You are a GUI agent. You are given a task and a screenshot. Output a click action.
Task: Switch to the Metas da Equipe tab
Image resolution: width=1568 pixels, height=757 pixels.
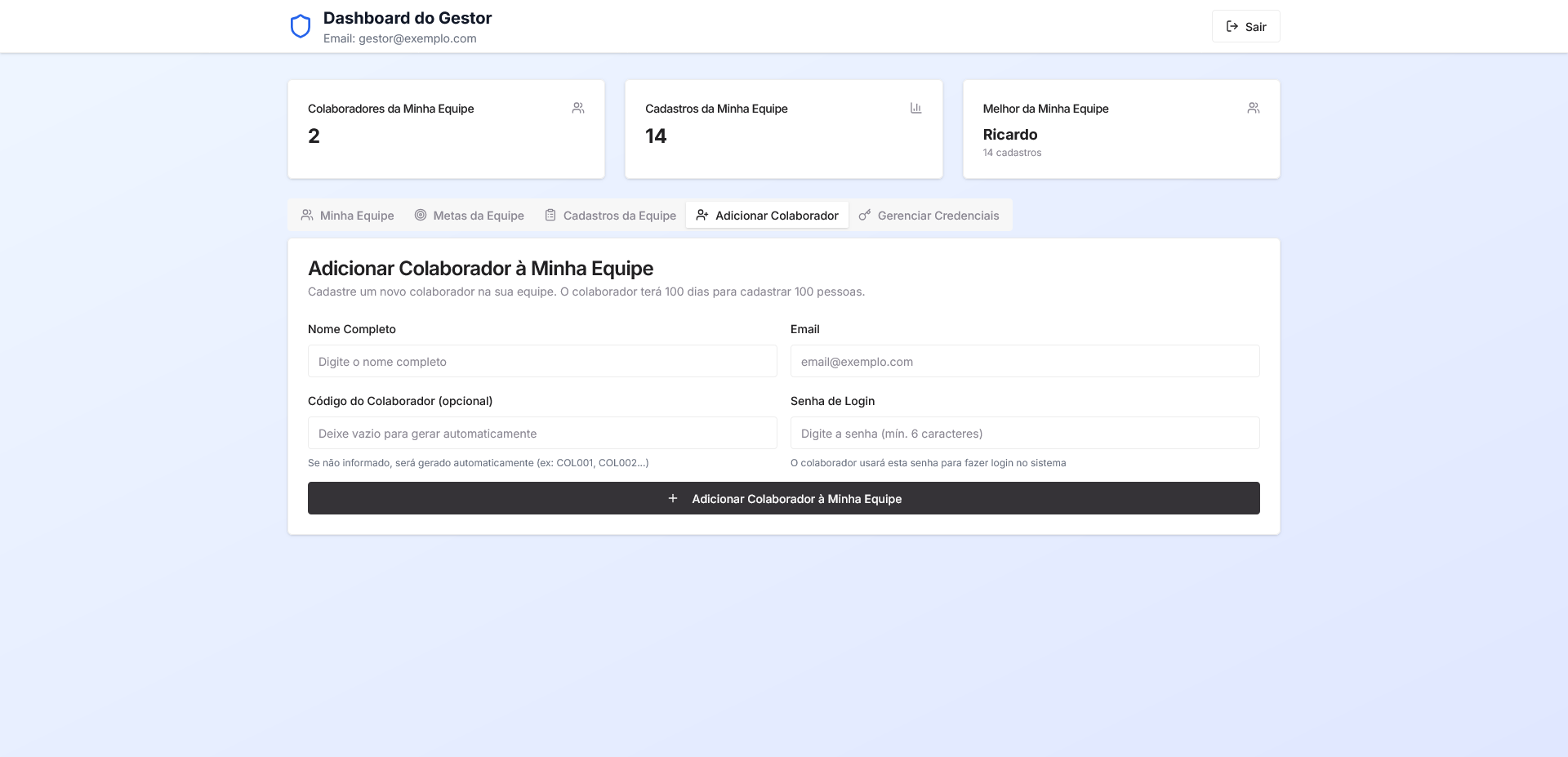pos(470,215)
